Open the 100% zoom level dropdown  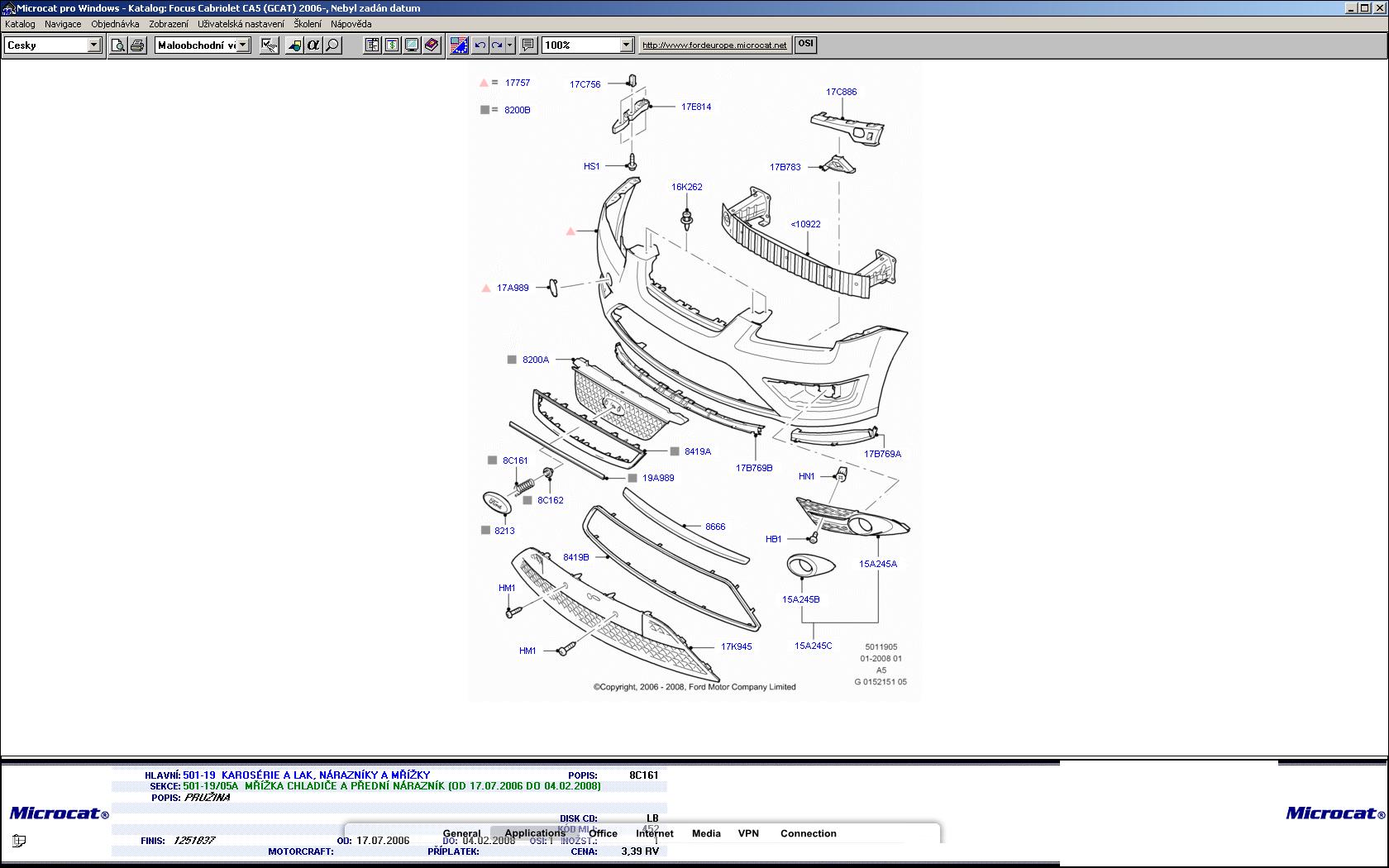(x=626, y=45)
